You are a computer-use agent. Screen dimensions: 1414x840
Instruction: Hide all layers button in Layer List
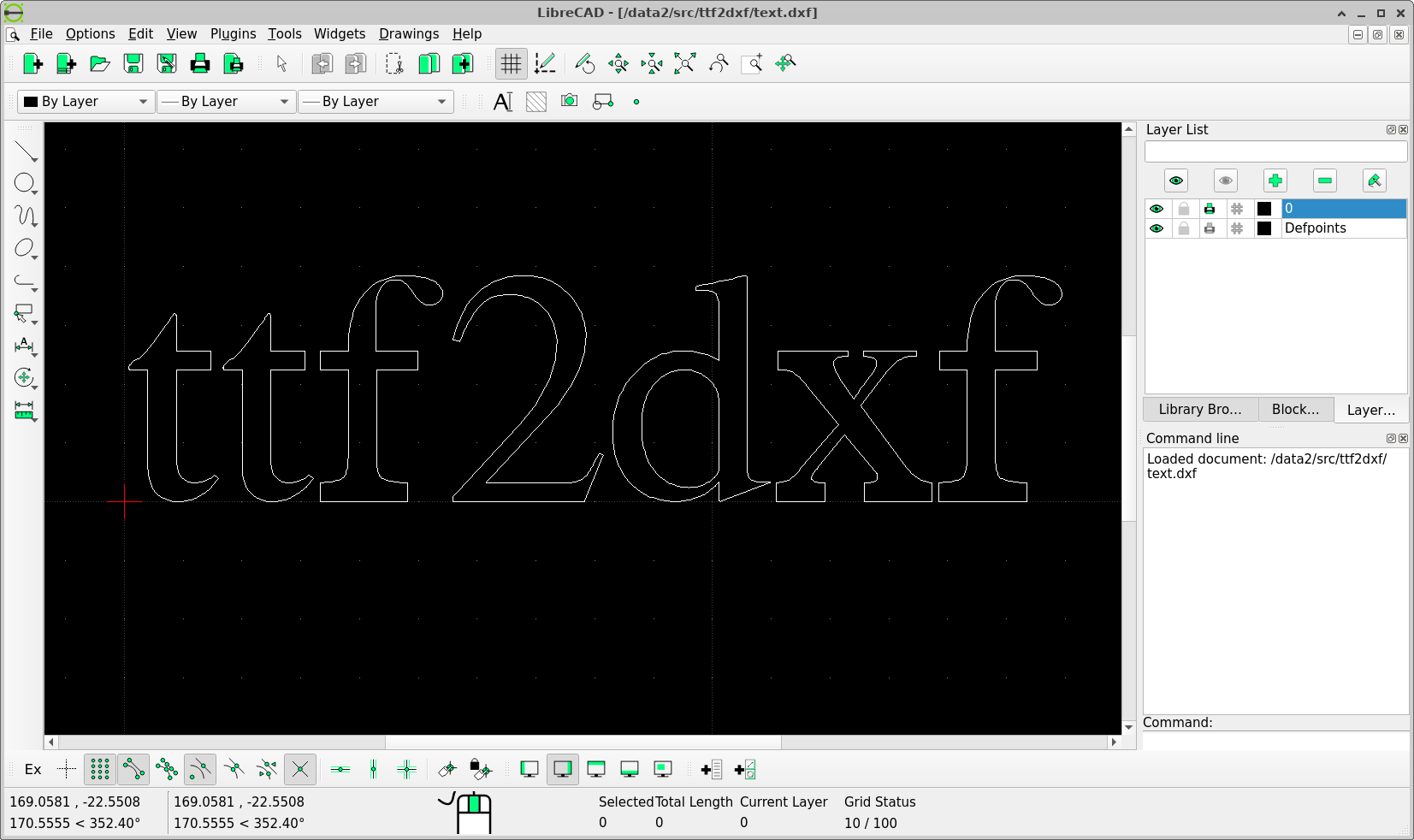[1226, 180]
